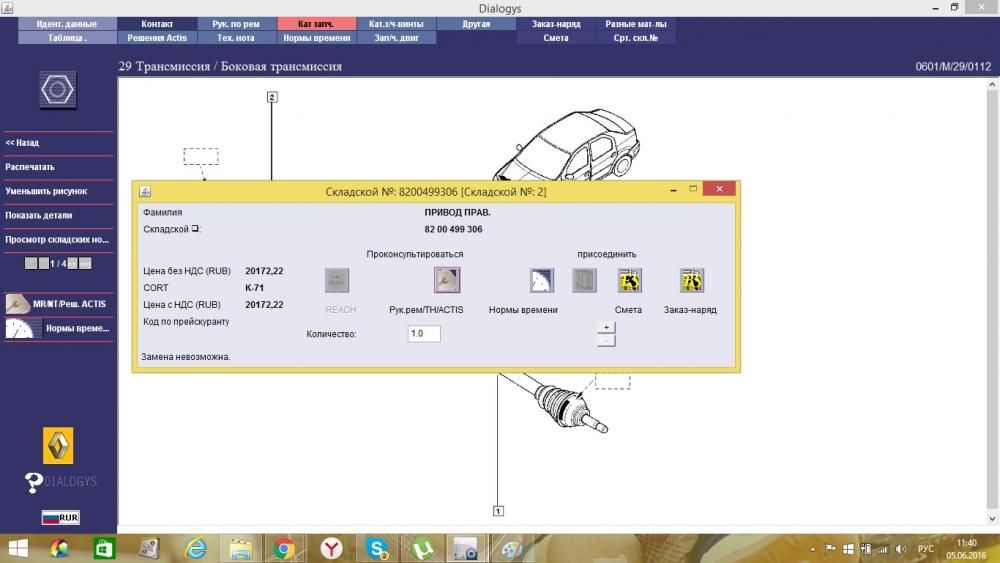The height and width of the screenshot is (563, 1000).
Task: Open Windows Store from taskbar
Action: [x=104, y=548]
